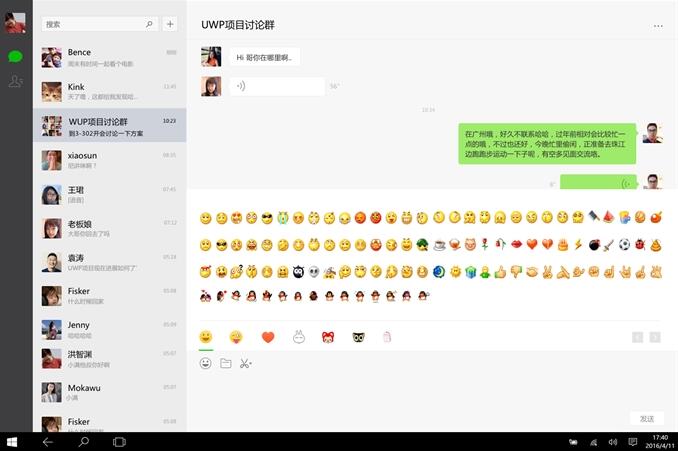Select the red heart favorites sticker tab
The width and height of the screenshot is (678, 451).
coord(268,337)
